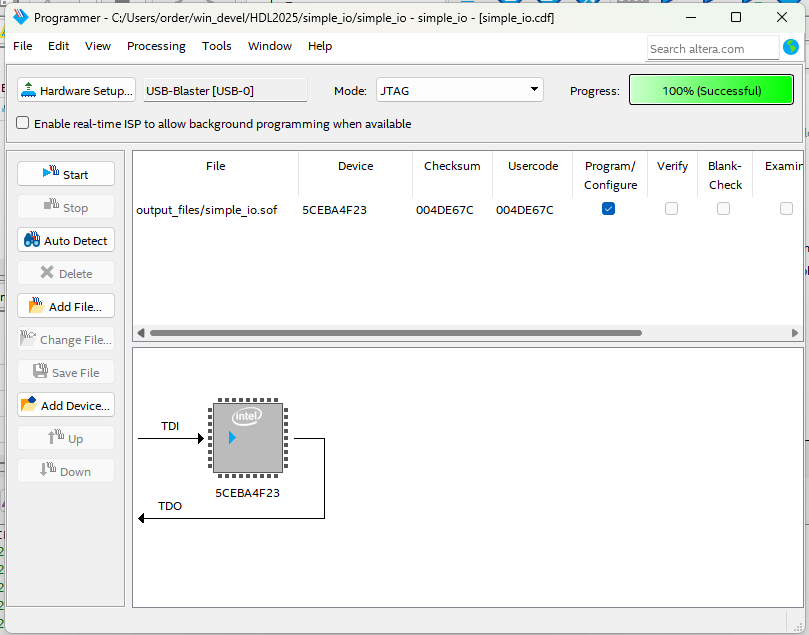The width and height of the screenshot is (809, 635).
Task: Click the TDO label in chain diagram
Action: (x=170, y=506)
